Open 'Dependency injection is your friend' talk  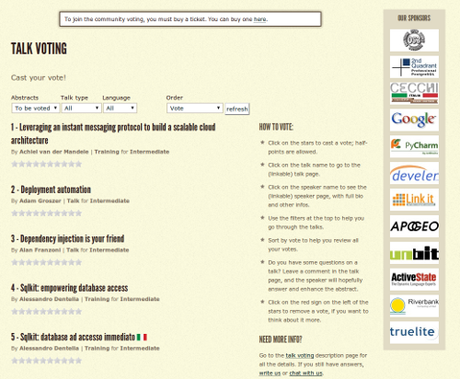(x=67, y=239)
